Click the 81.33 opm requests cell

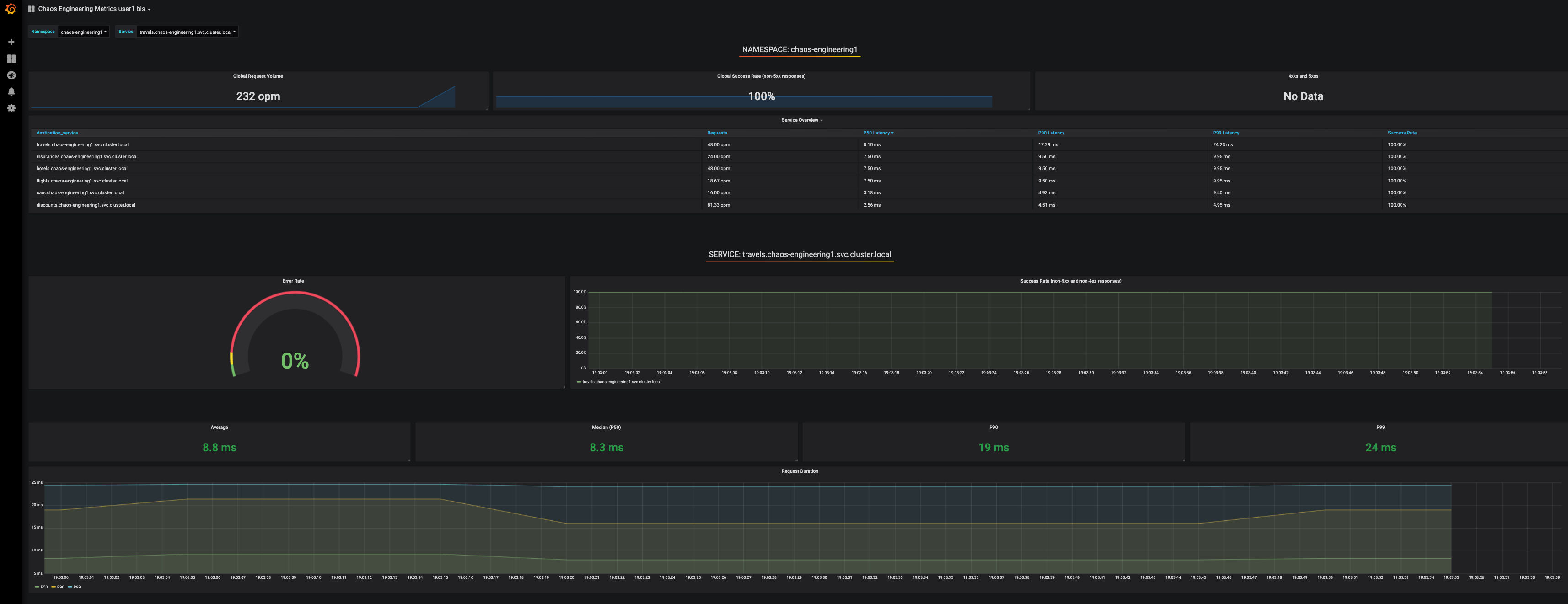coord(718,205)
